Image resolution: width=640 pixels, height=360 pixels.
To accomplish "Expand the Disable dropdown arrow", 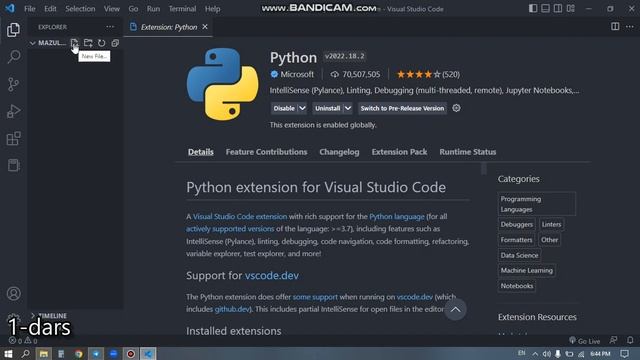I will (x=302, y=108).
